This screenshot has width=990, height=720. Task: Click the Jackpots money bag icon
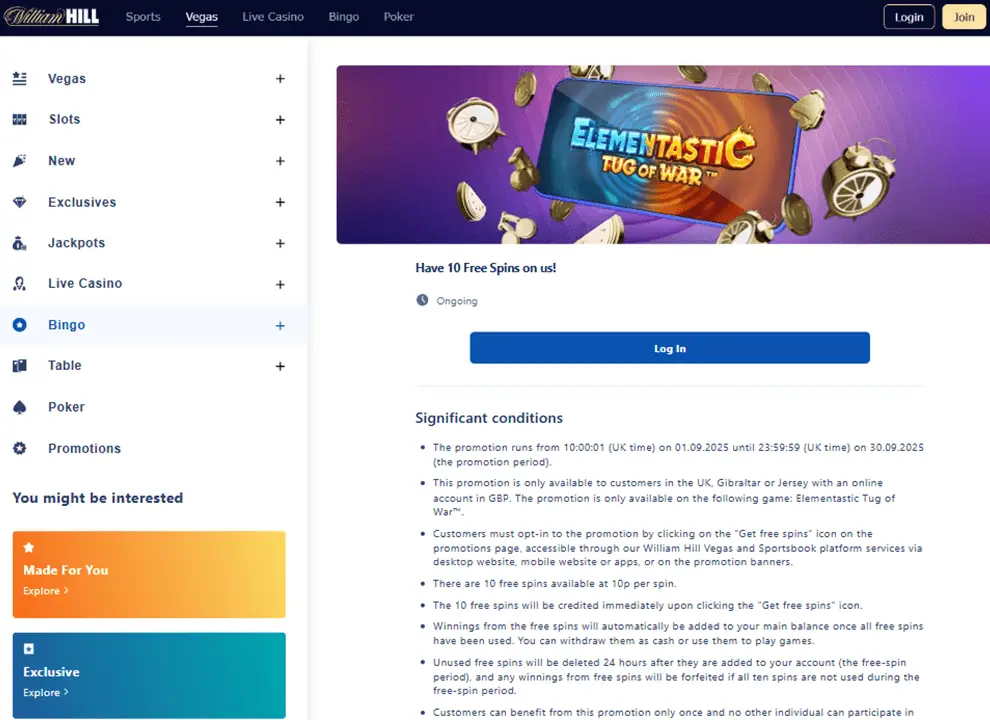point(19,243)
